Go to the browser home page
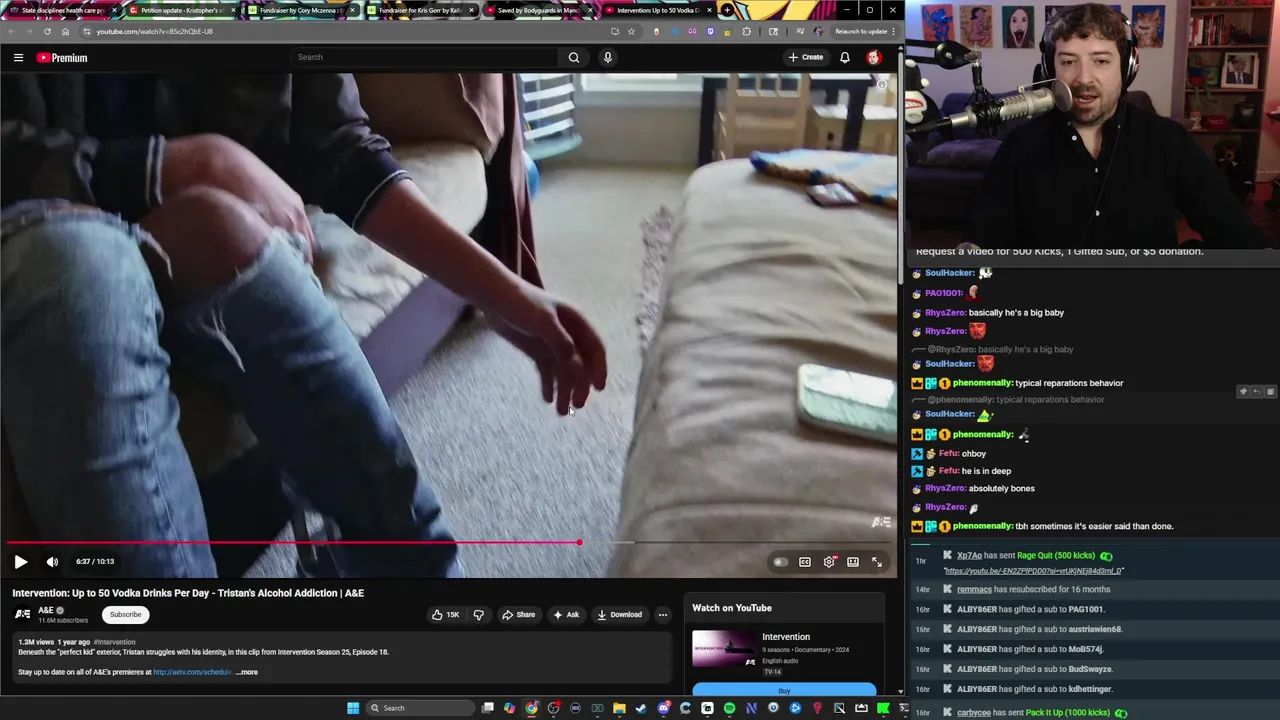The width and height of the screenshot is (1280, 720). 66,31
